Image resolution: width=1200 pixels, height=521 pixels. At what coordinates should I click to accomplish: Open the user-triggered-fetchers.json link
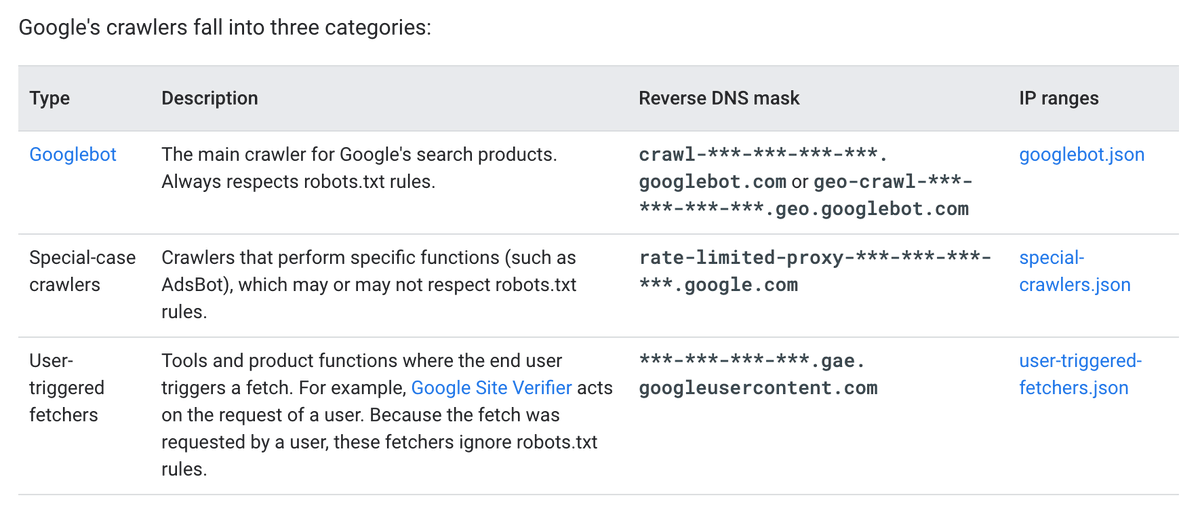click(x=1080, y=374)
